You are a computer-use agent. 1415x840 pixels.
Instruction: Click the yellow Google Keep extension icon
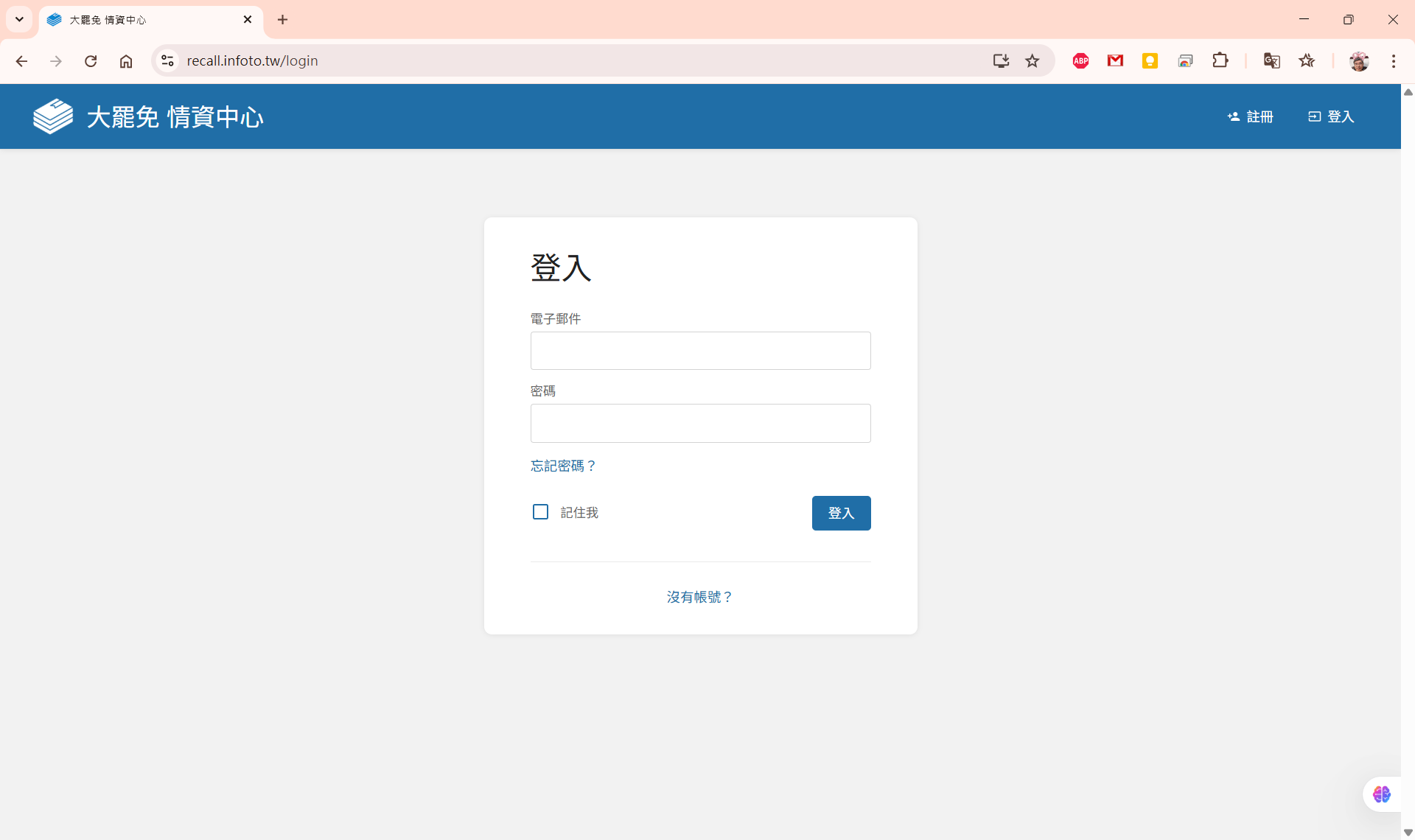(x=1150, y=61)
